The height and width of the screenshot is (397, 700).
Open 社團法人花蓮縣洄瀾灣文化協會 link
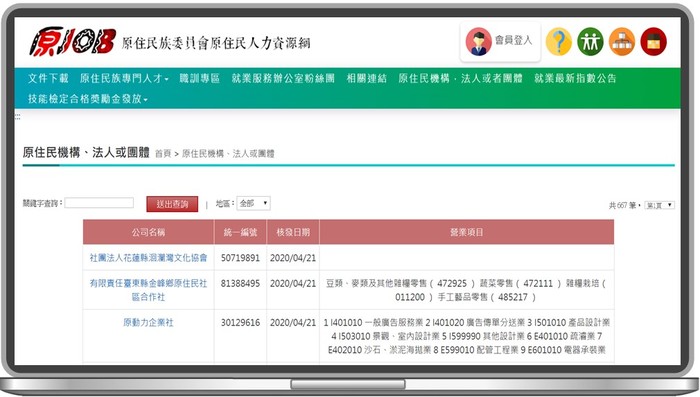coord(148,258)
